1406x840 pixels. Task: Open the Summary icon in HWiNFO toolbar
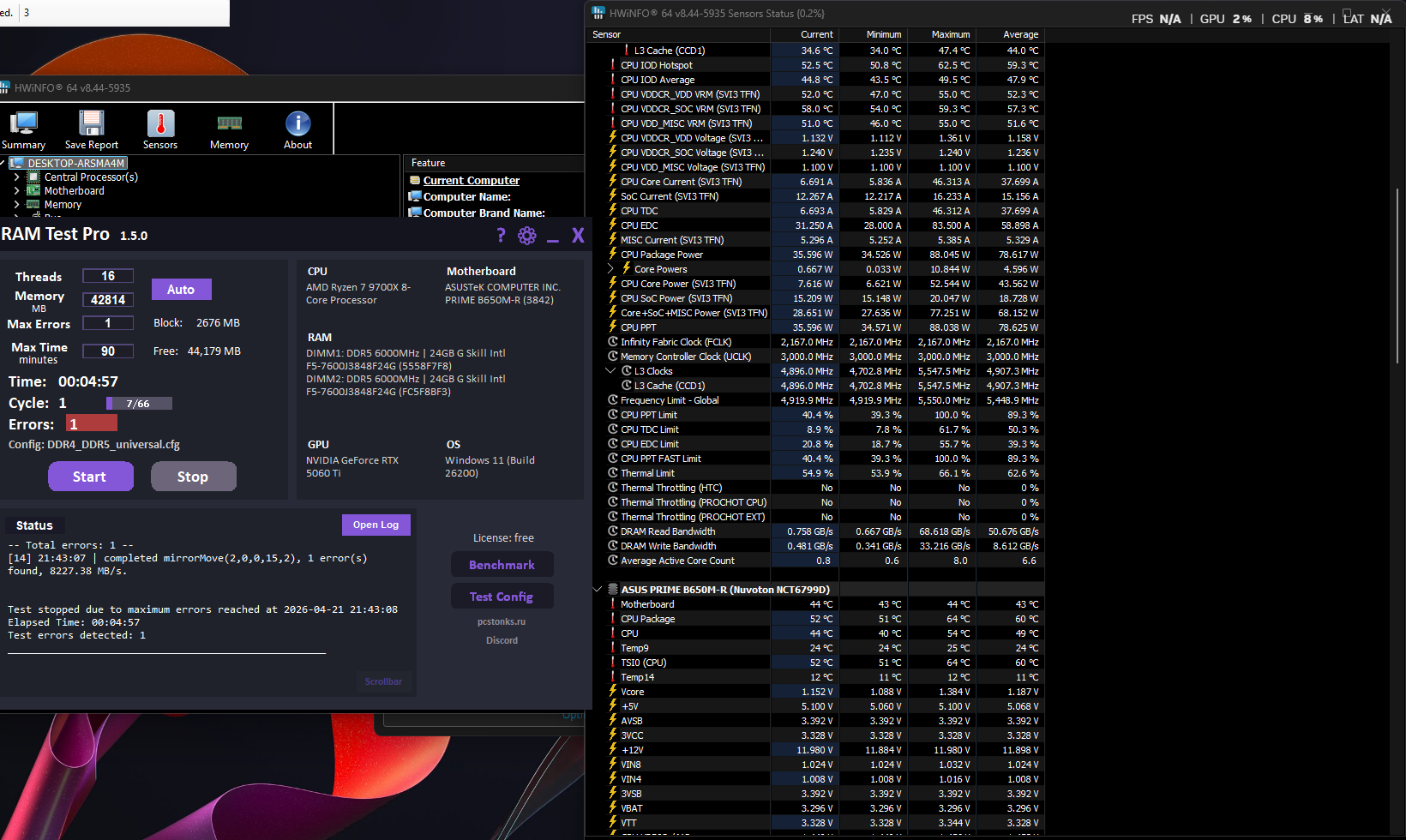23,123
